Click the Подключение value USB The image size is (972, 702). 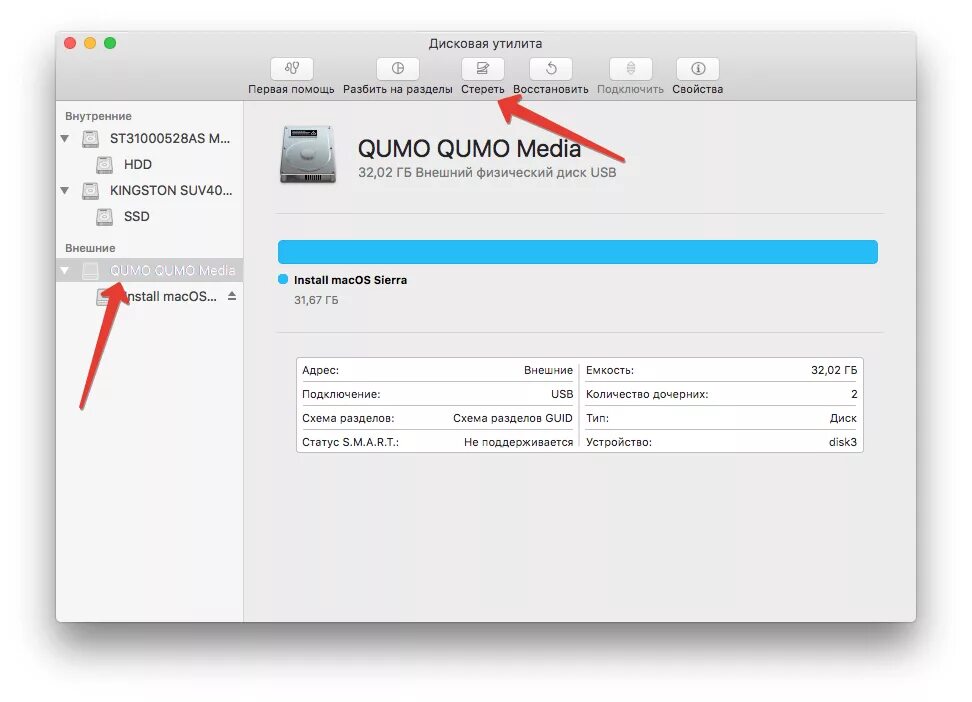coord(562,394)
